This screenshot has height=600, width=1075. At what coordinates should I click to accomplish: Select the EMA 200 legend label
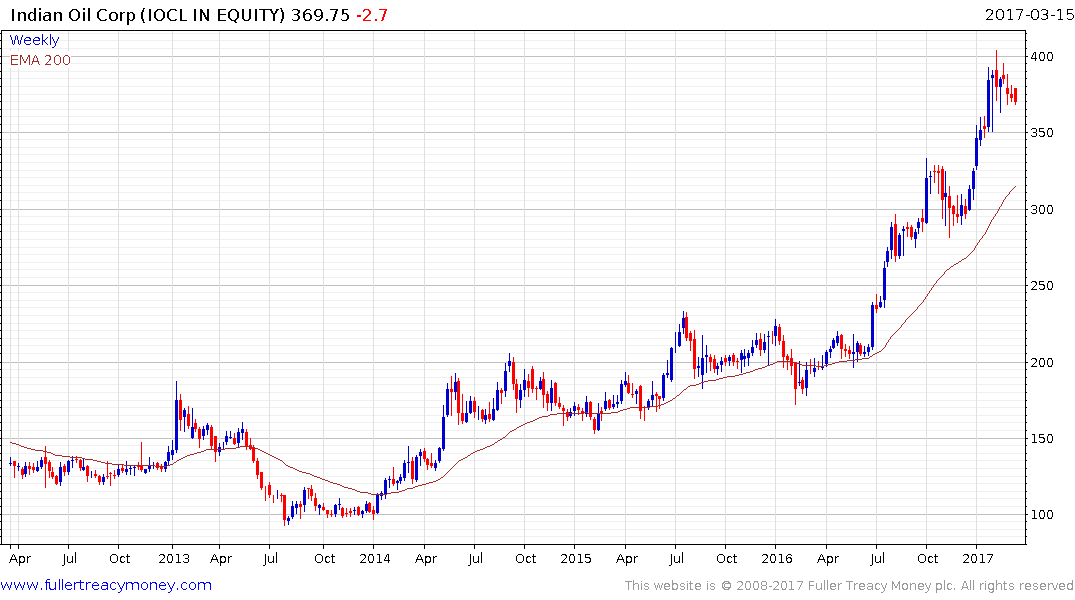(x=40, y=60)
